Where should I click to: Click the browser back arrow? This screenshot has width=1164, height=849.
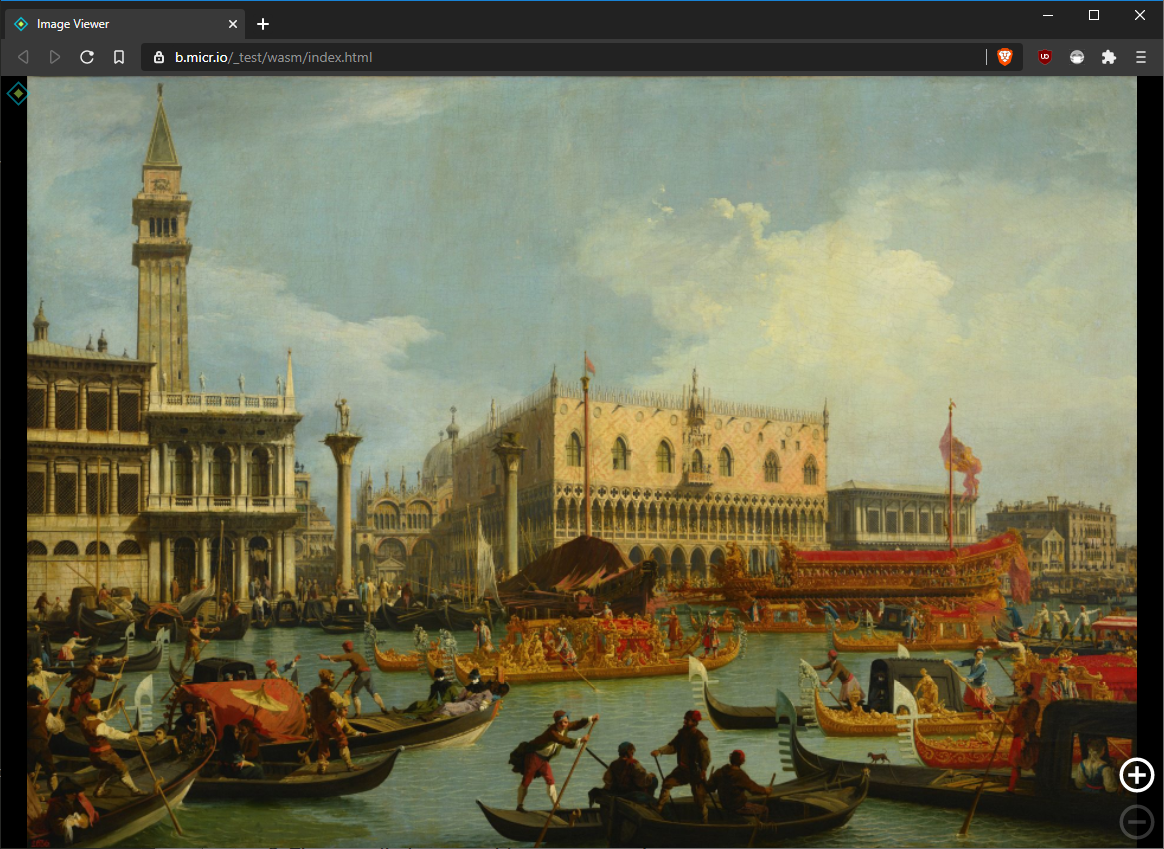pyautogui.click(x=23, y=57)
